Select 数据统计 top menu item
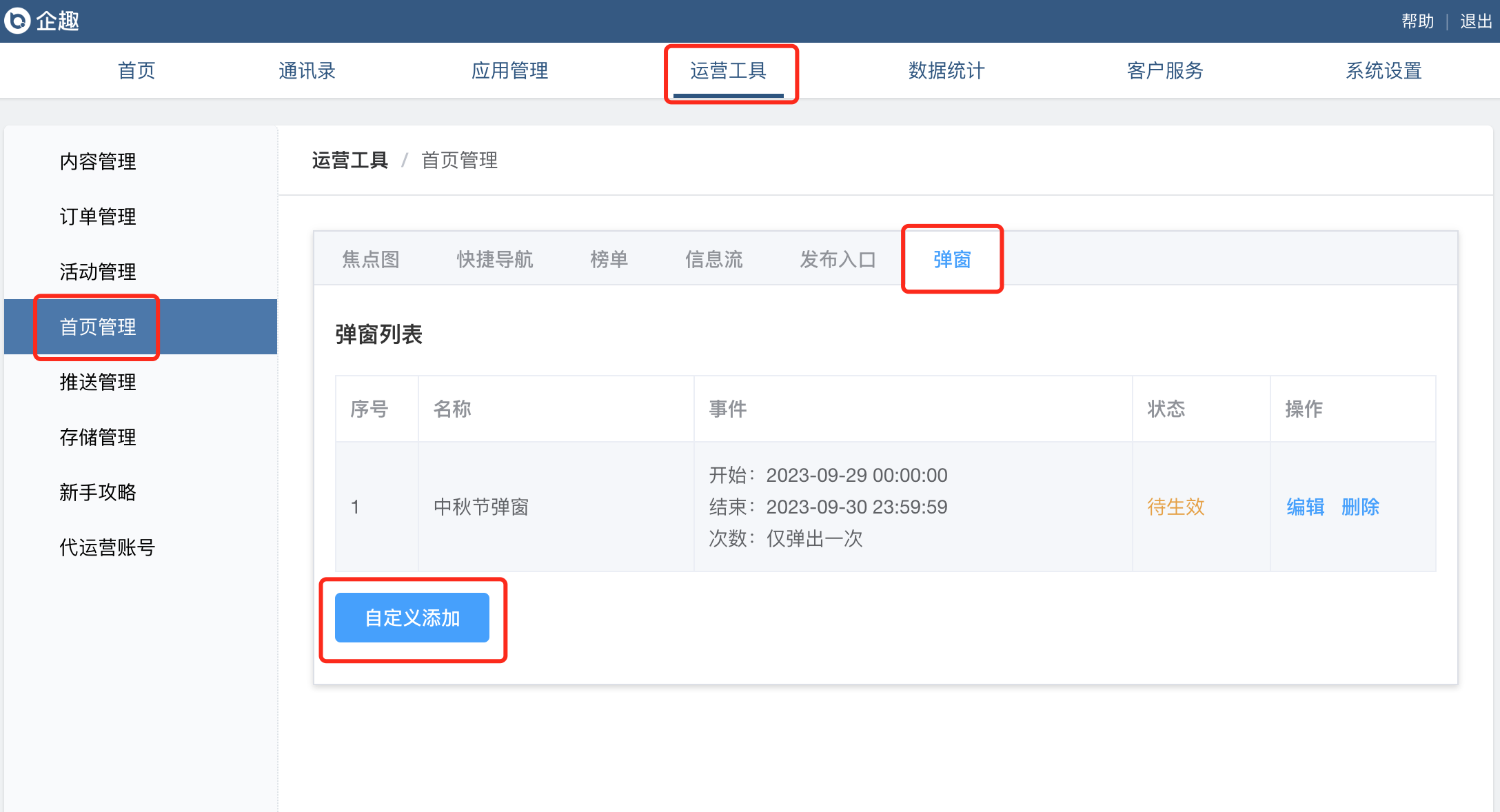1500x812 pixels. [946, 70]
